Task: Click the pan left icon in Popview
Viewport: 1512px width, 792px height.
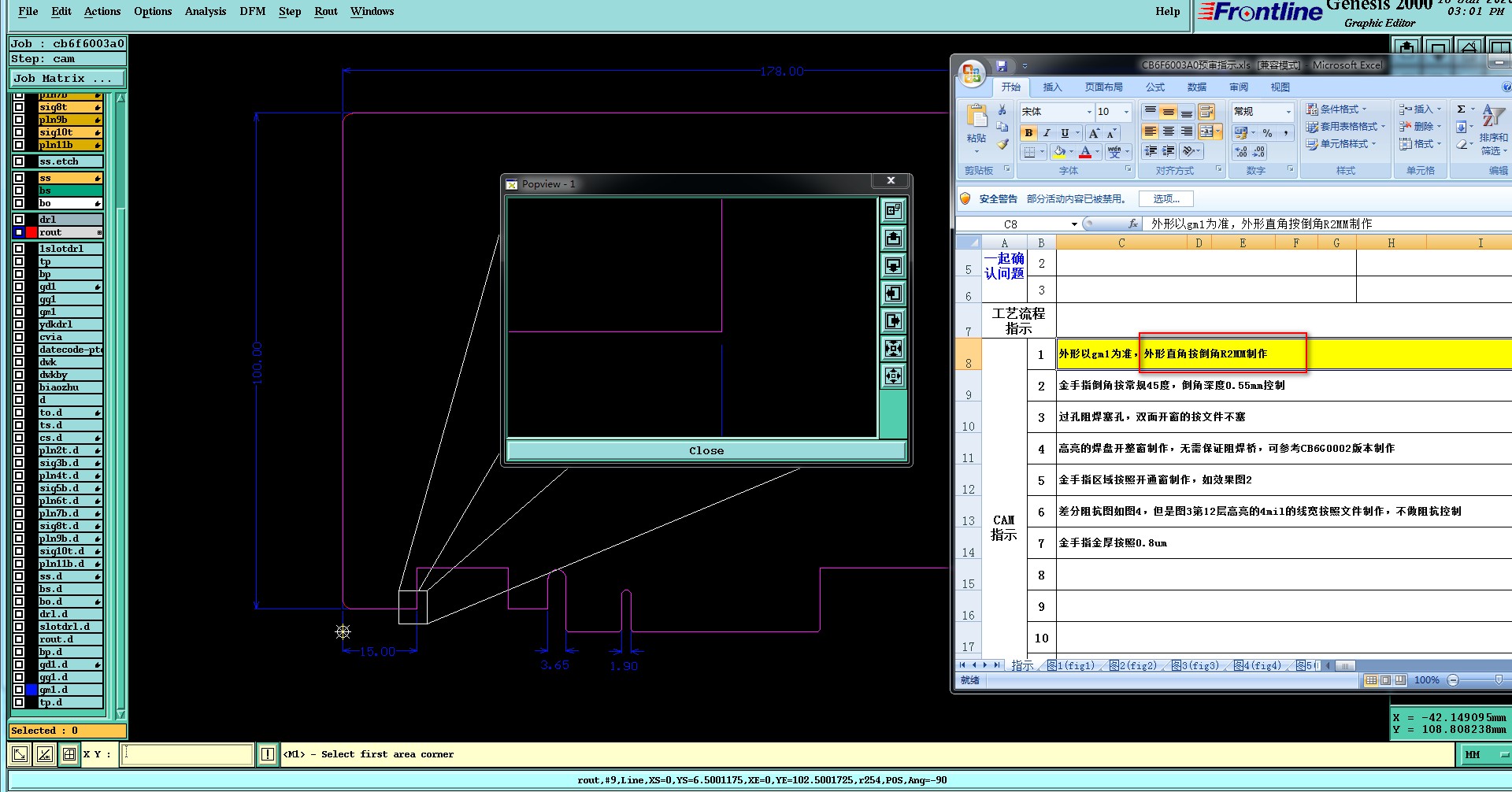Action: tap(893, 294)
